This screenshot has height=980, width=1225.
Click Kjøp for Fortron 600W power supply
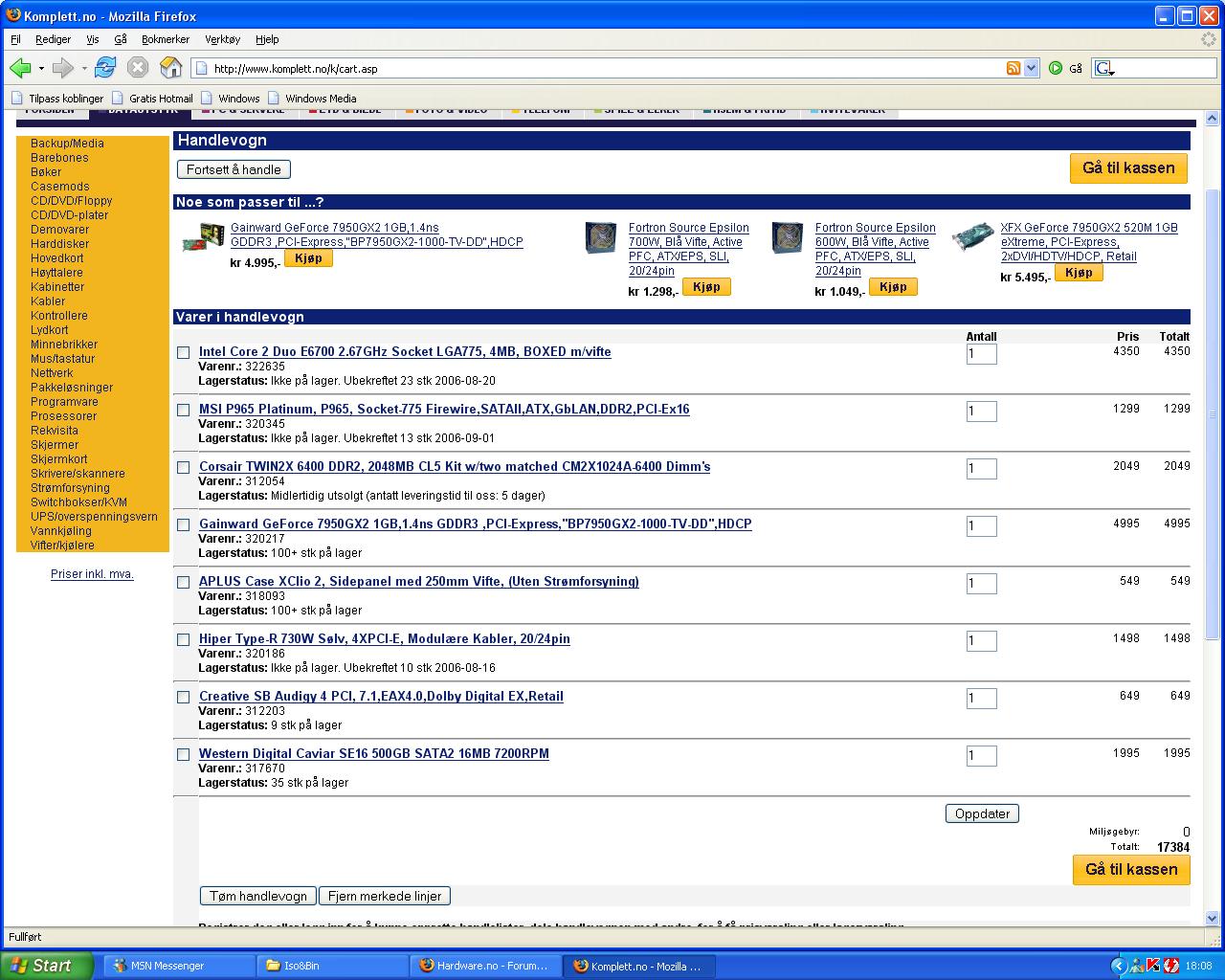(893, 287)
